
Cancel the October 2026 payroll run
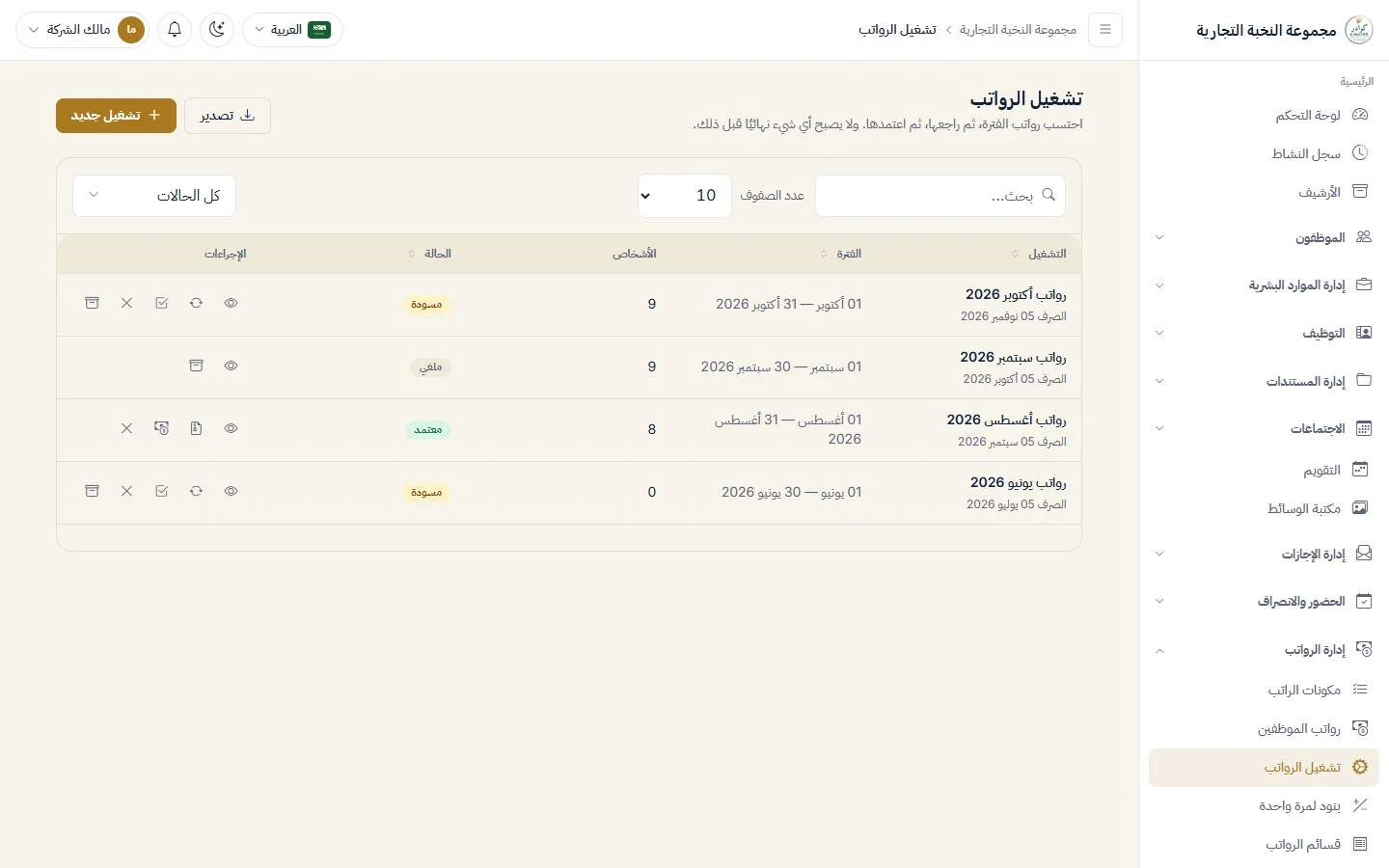tap(126, 303)
